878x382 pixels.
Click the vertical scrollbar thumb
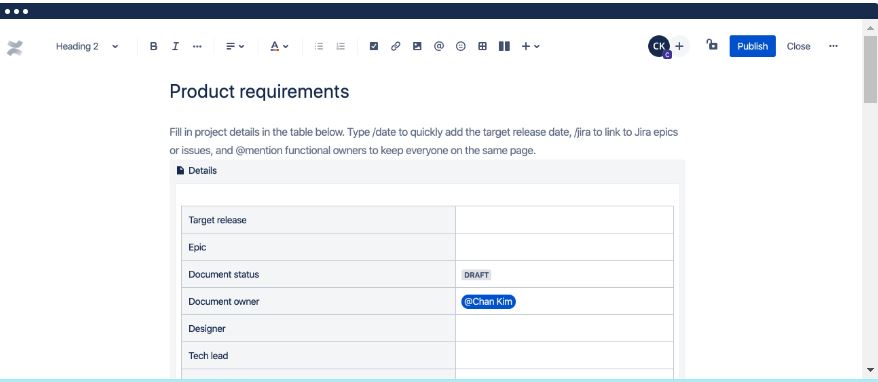click(x=870, y=69)
